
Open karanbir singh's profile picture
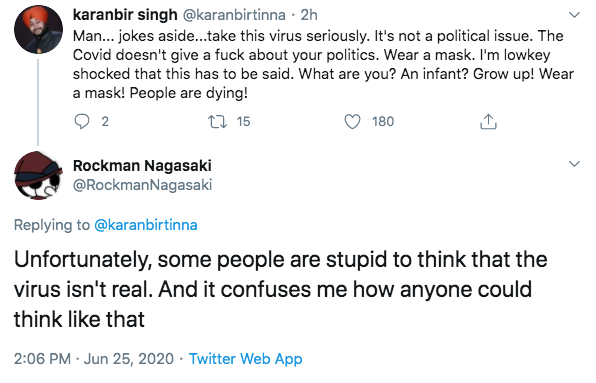(38, 29)
